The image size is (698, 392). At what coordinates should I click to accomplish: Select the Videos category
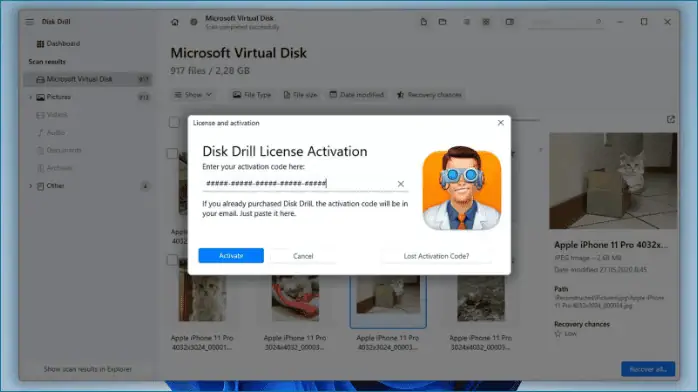tap(52, 115)
